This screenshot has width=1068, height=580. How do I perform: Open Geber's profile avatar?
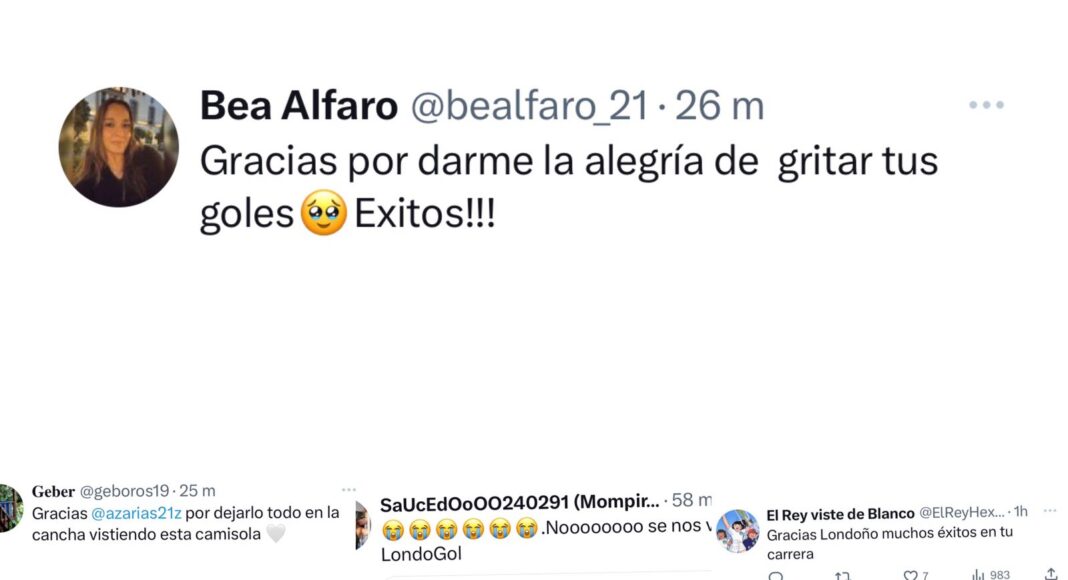(x=10, y=508)
